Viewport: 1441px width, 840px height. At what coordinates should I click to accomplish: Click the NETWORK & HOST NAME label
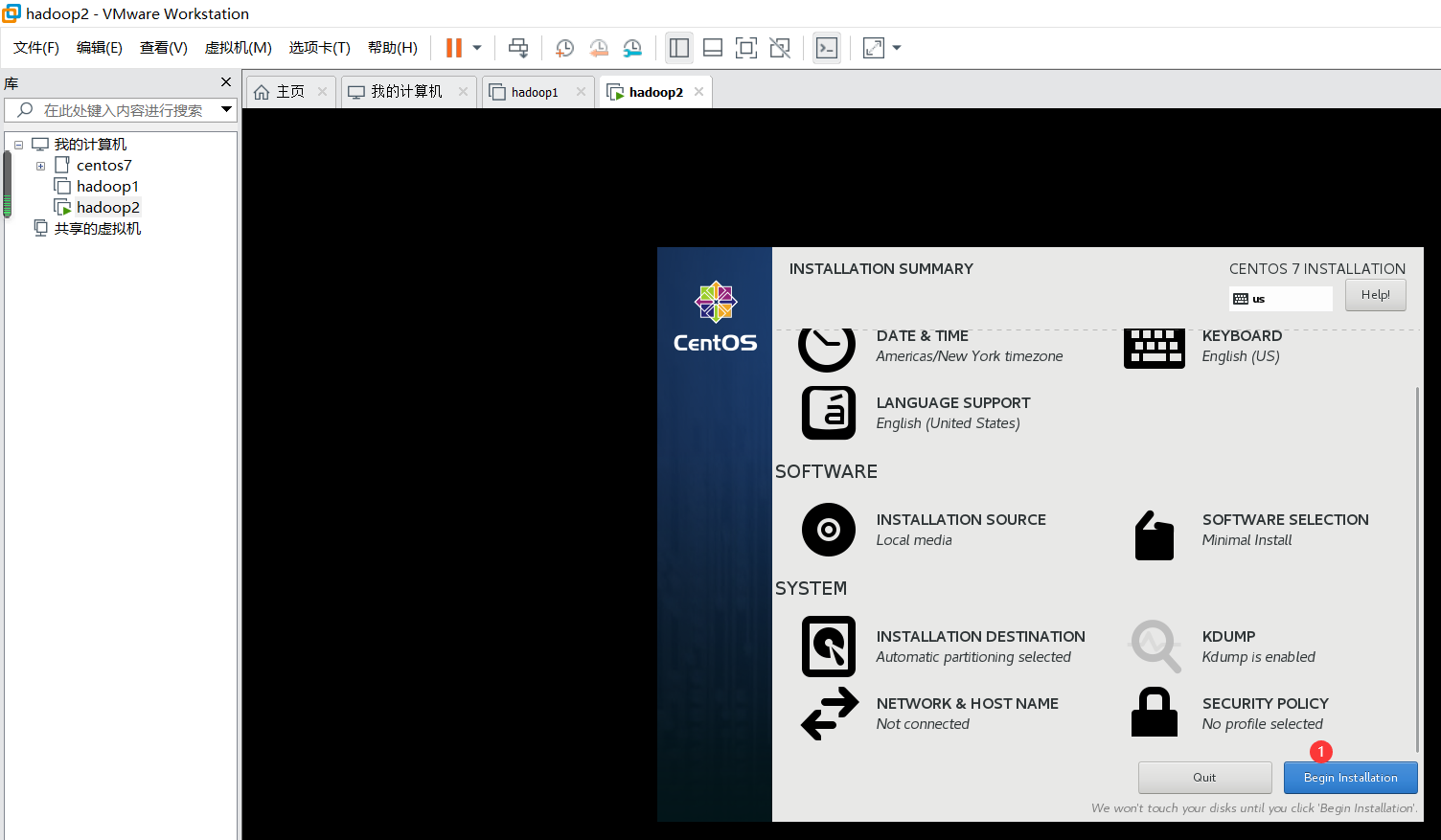tap(967, 704)
